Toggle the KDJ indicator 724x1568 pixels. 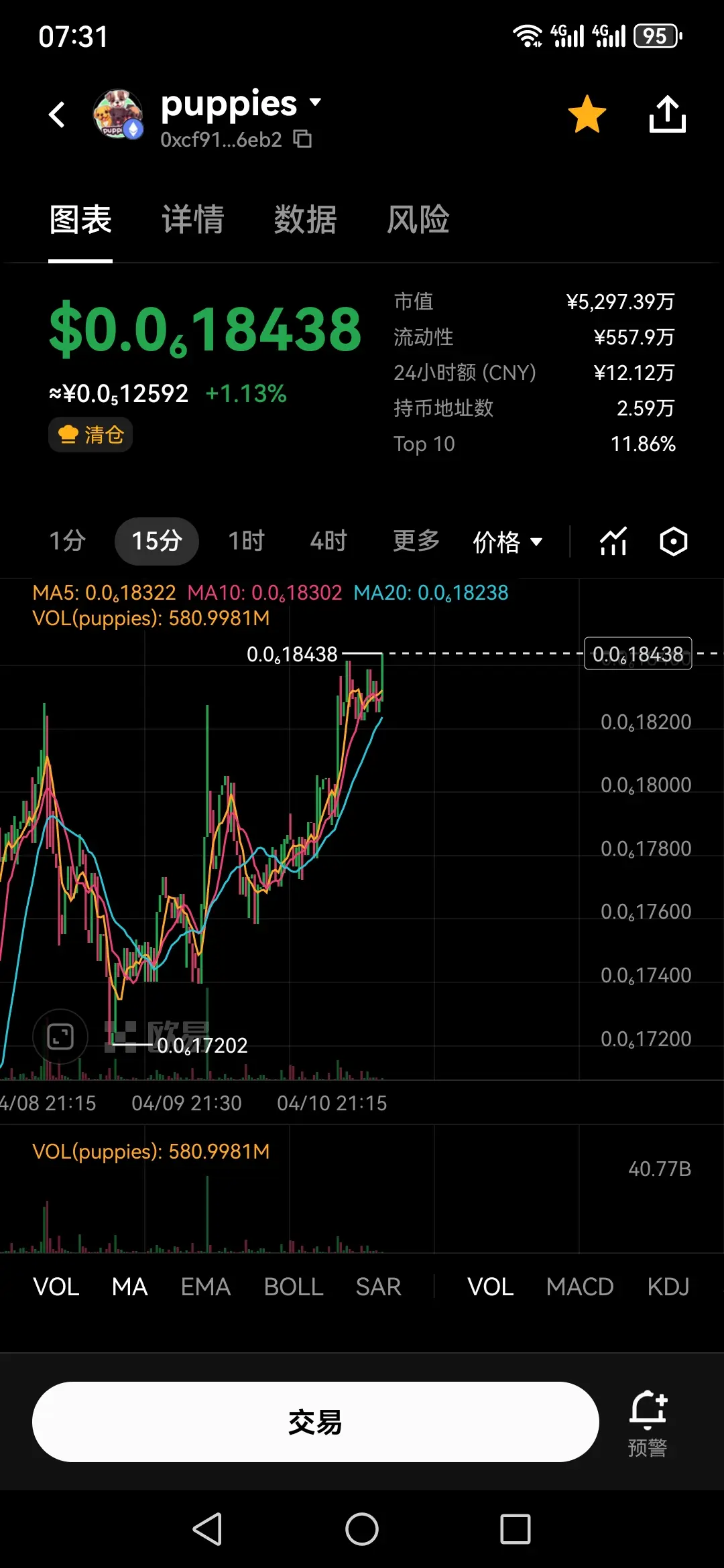click(x=668, y=1287)
